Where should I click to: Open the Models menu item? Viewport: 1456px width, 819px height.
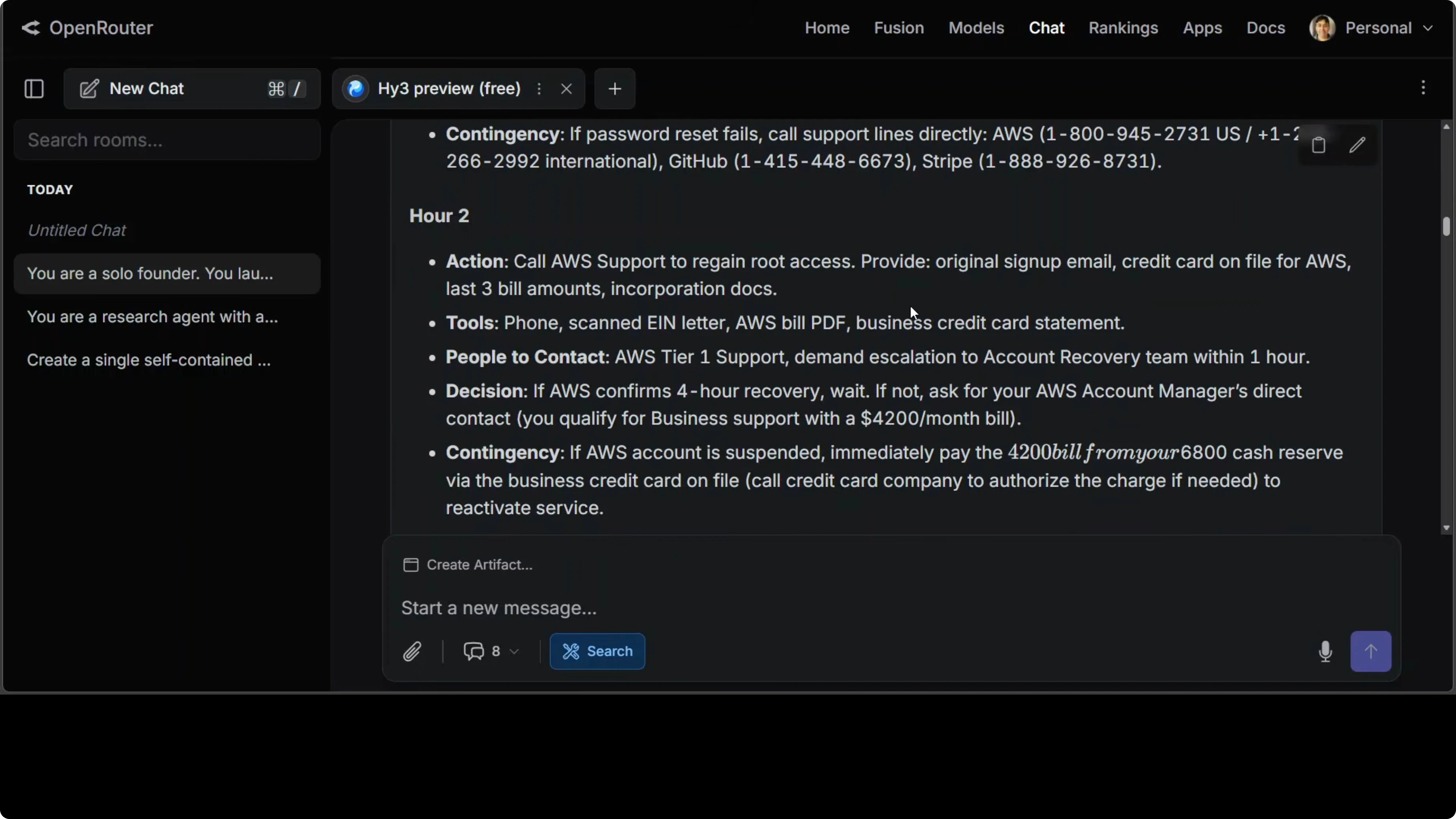pyautogui.click(x=976, y=28)
